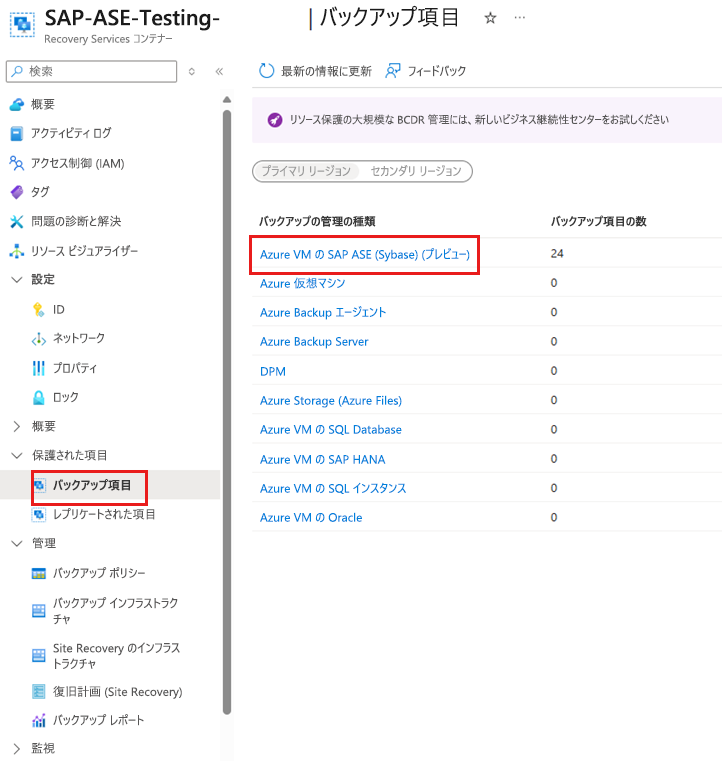
Task: Click the アクティビティ ログ icon
Action: pyautogui.click(x=16, y=133)
